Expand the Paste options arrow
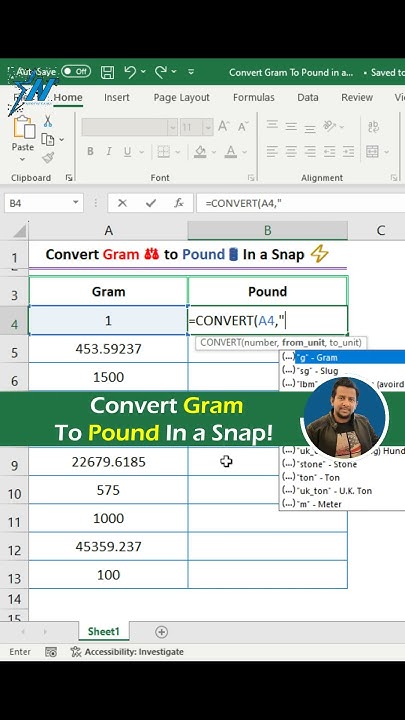 [x=22, y=159]
